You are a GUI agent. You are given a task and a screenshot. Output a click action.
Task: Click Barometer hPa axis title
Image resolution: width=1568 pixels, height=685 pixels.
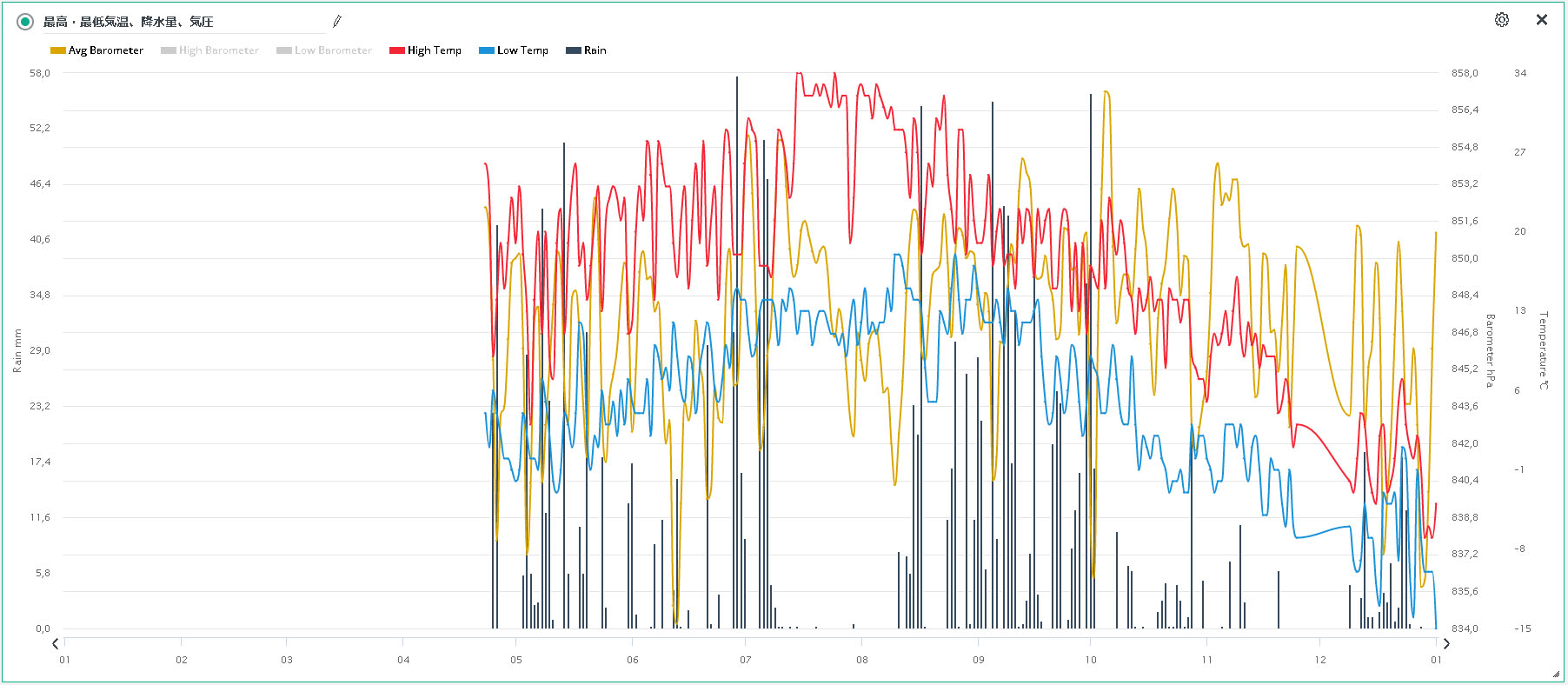(1490, 350)
